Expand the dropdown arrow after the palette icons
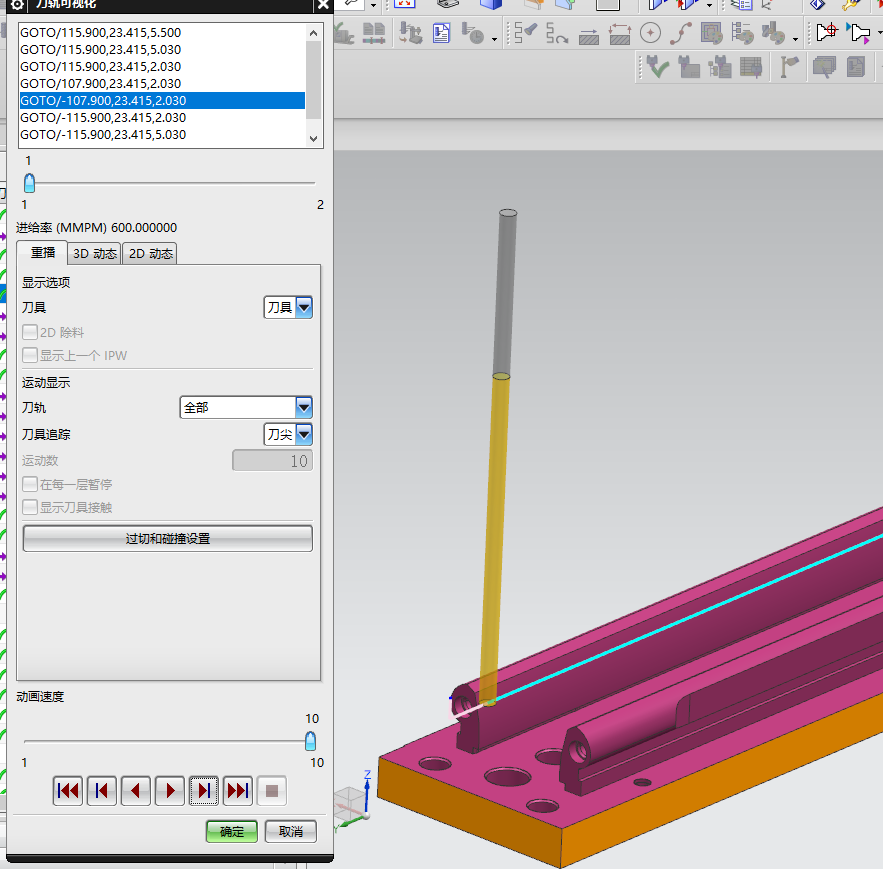 coord(795,39)
